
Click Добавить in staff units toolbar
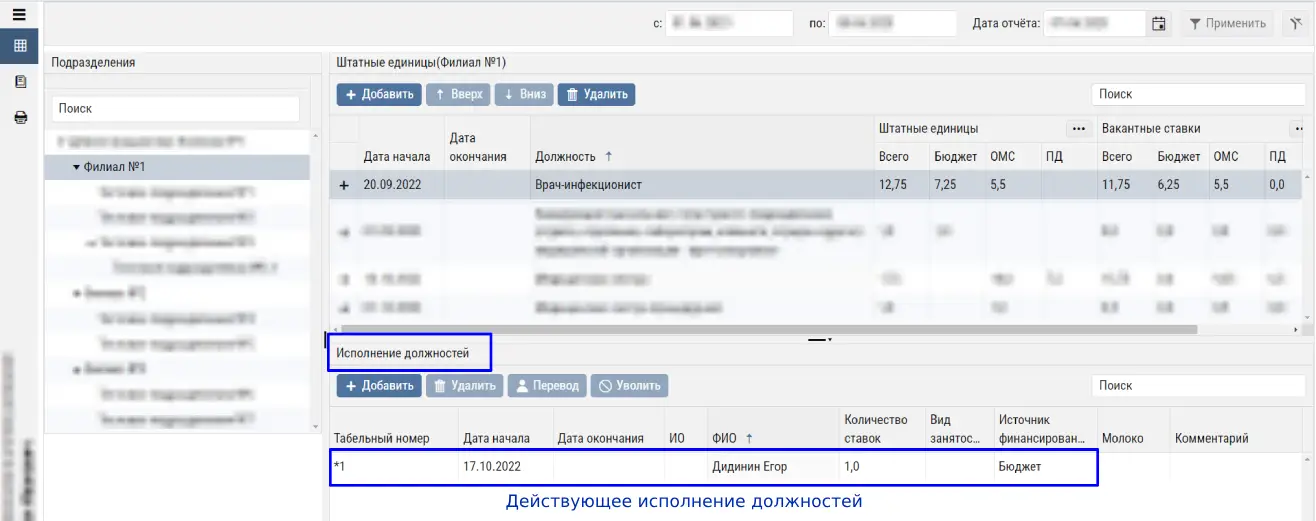pos(379,95)
